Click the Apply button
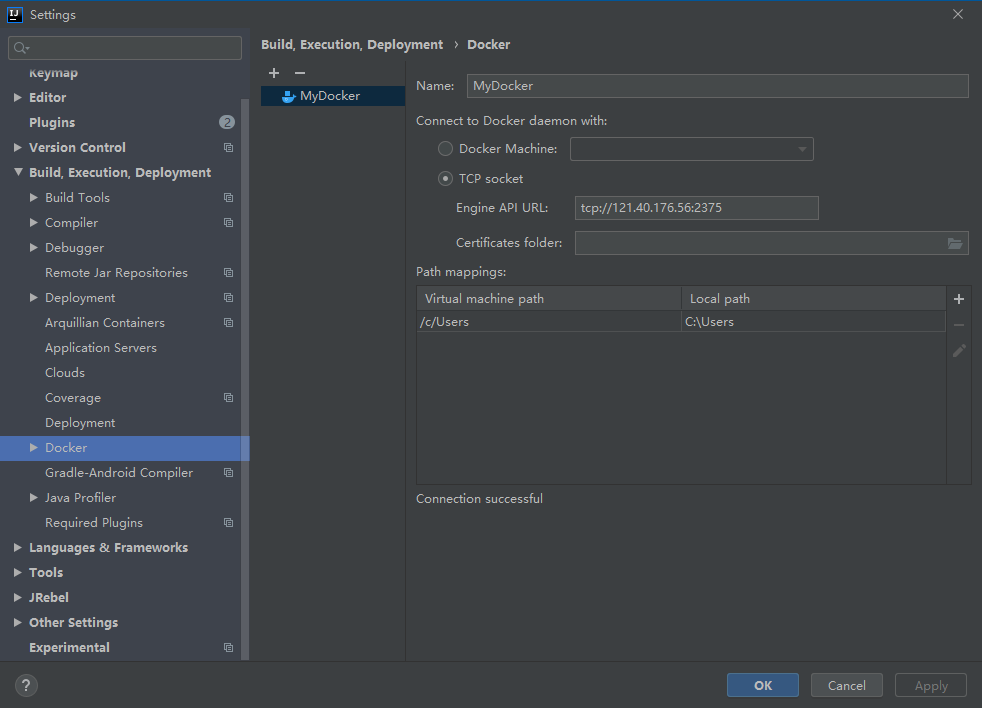Viewport: 982px width, 708px height. [931, 685]
